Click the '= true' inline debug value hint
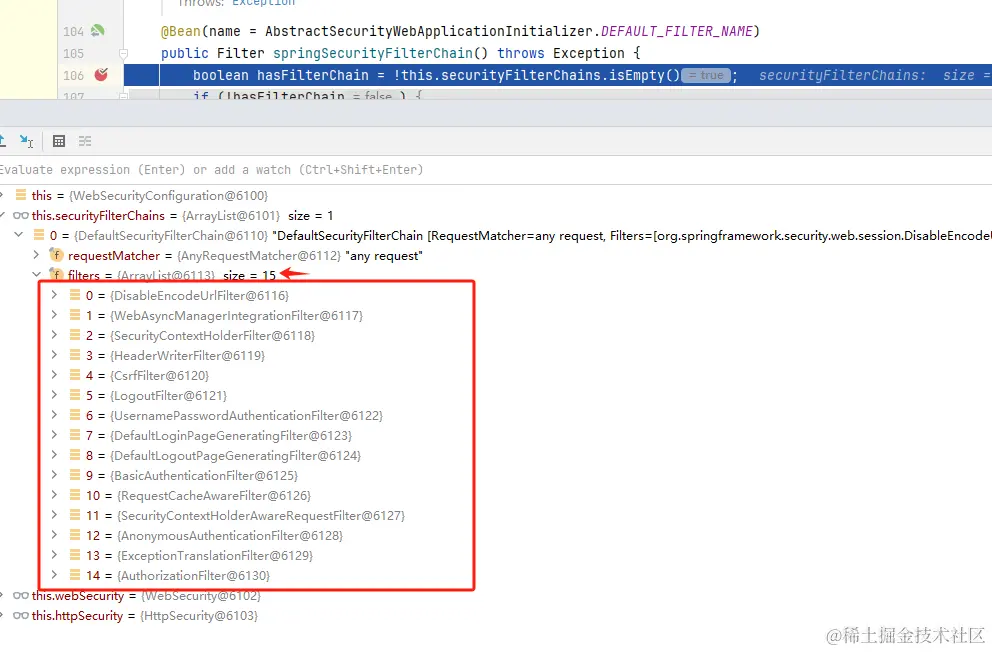The width and height of the screenshot is (992, 652). 706,75
